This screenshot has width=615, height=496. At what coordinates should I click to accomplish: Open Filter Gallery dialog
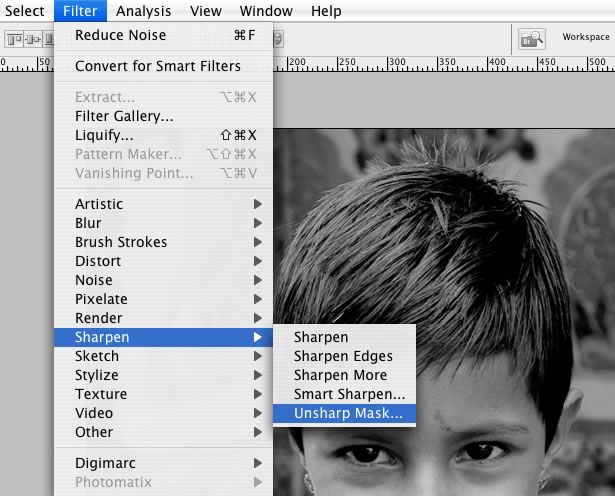pos(163,116)
